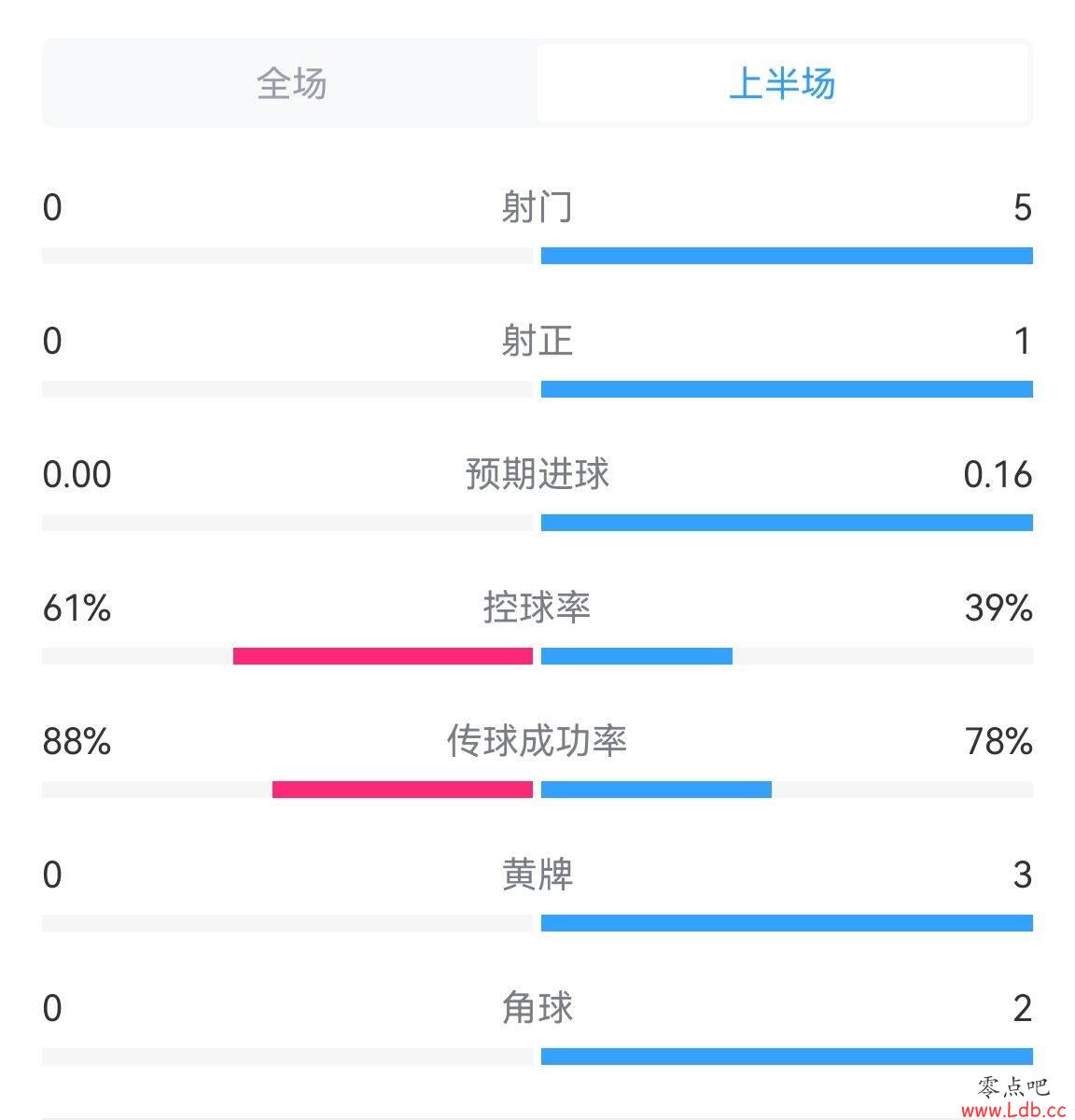
Task: Click the 61% possession value
Action: [77, 609]
